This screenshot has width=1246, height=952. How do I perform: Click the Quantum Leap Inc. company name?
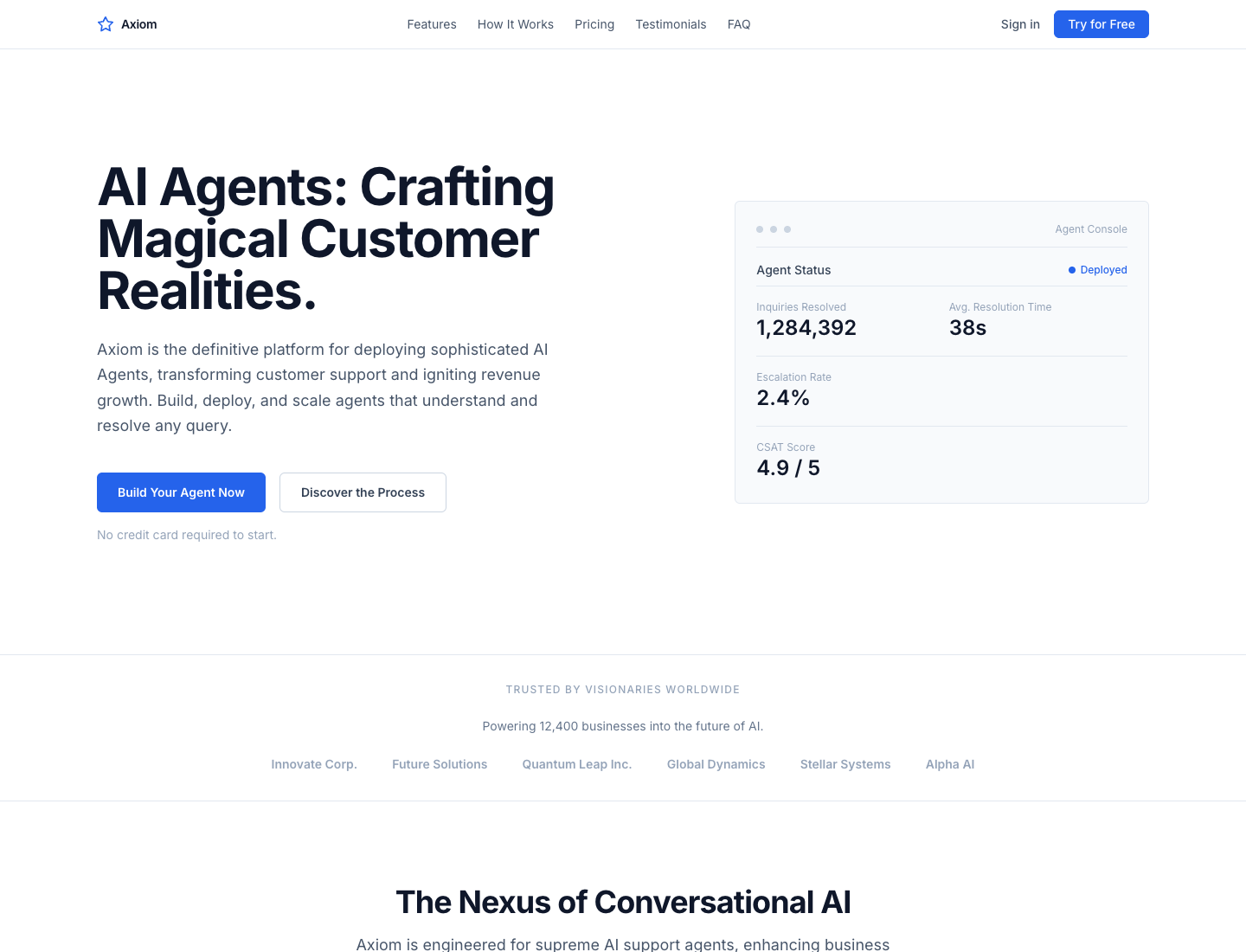[x=577, y=764]
